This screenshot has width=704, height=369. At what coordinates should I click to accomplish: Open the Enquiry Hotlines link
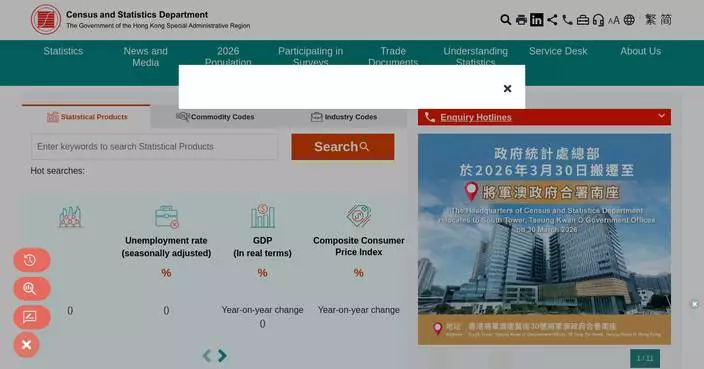pyautogui.click(x=476, y=118)
